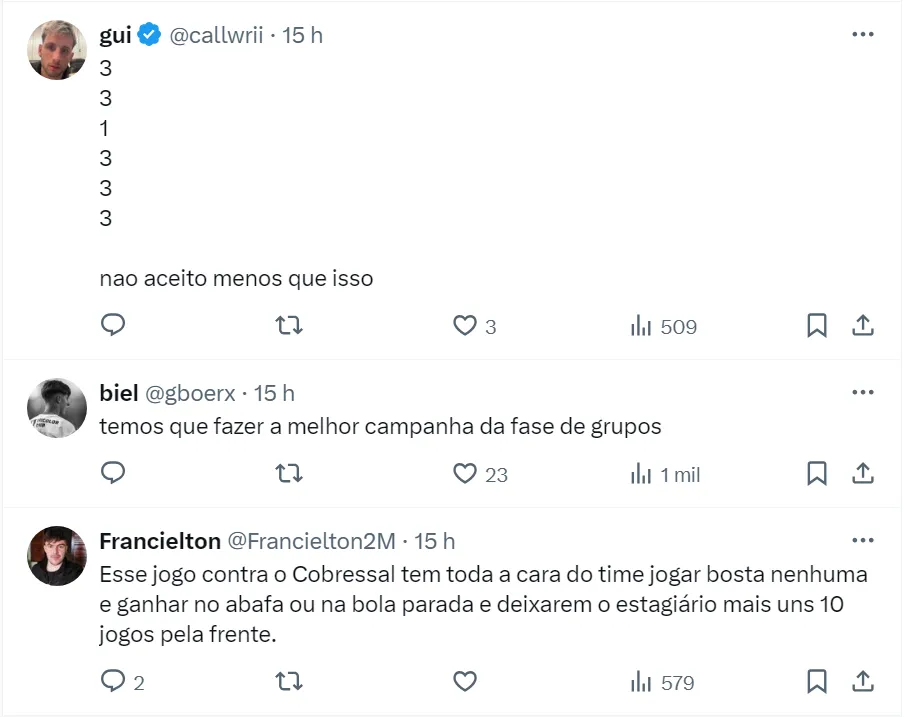Viewport: 904px width, 717px height.
Task: Open more options on biel's tweet
Action: coord(862,393)
